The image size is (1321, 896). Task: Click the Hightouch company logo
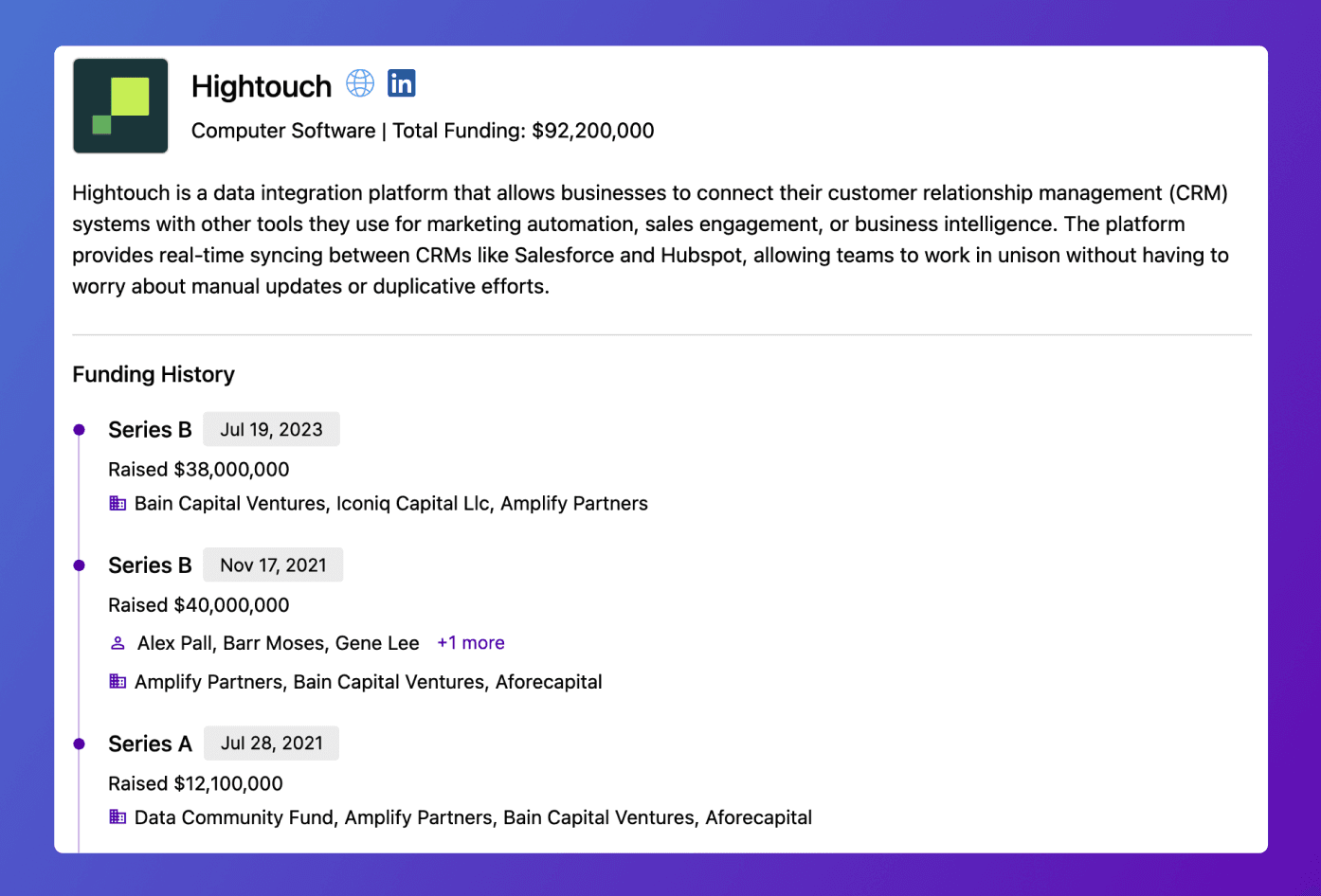pos(120,106)
